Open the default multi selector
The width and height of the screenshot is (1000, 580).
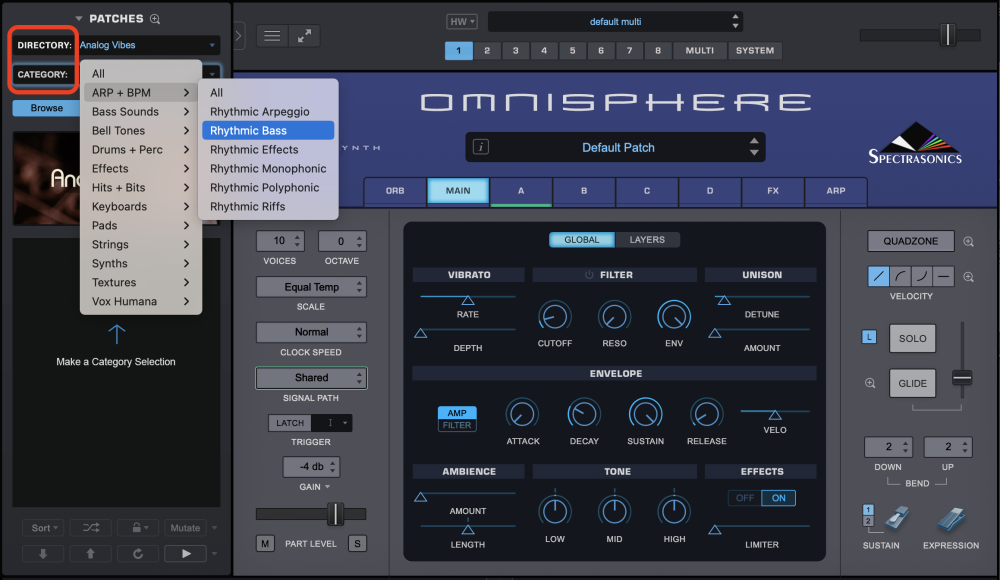(615, 22)
